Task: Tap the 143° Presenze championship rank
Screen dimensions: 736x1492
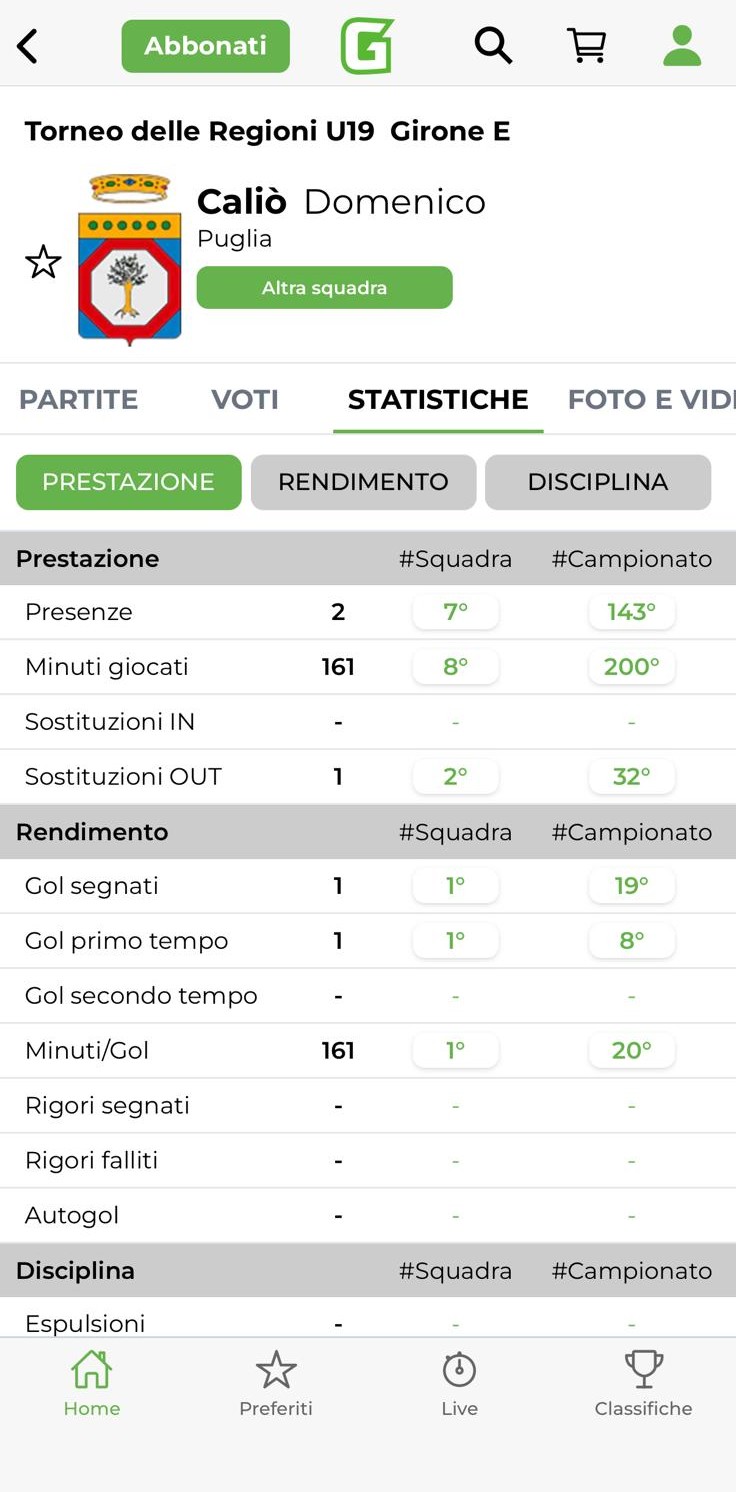Action: click(632, 612)
